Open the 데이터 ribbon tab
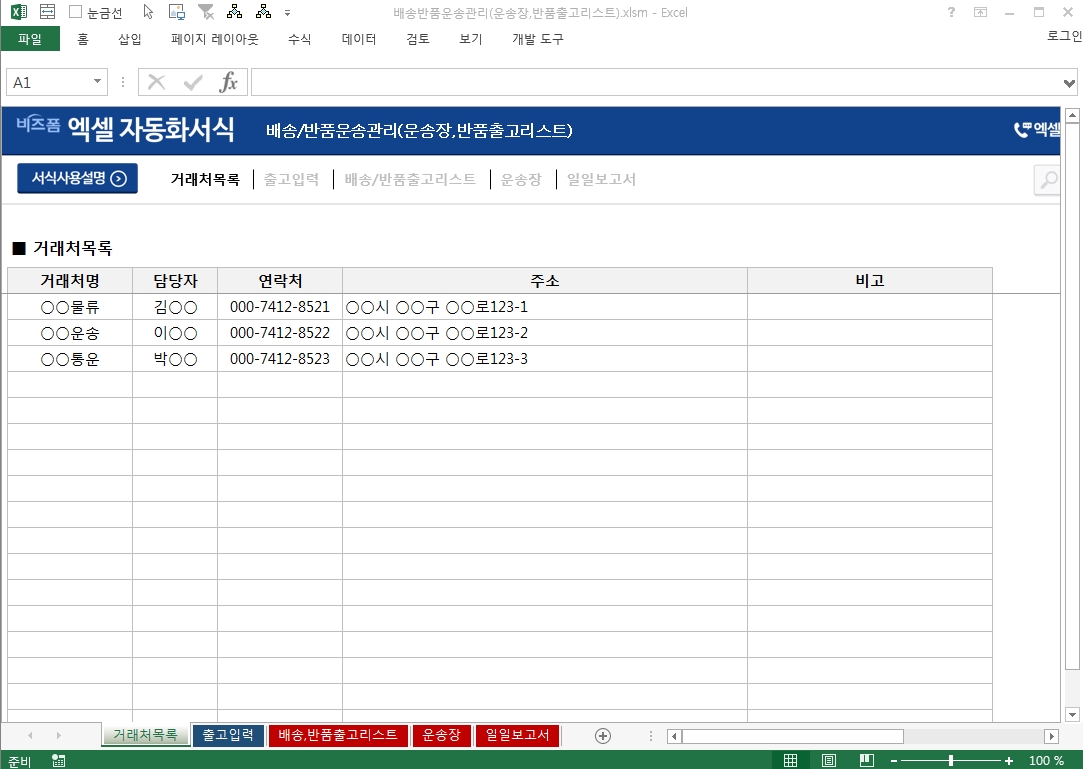Screen dimensions: 1083x769 pyautogui.click(x=359, y=39)
